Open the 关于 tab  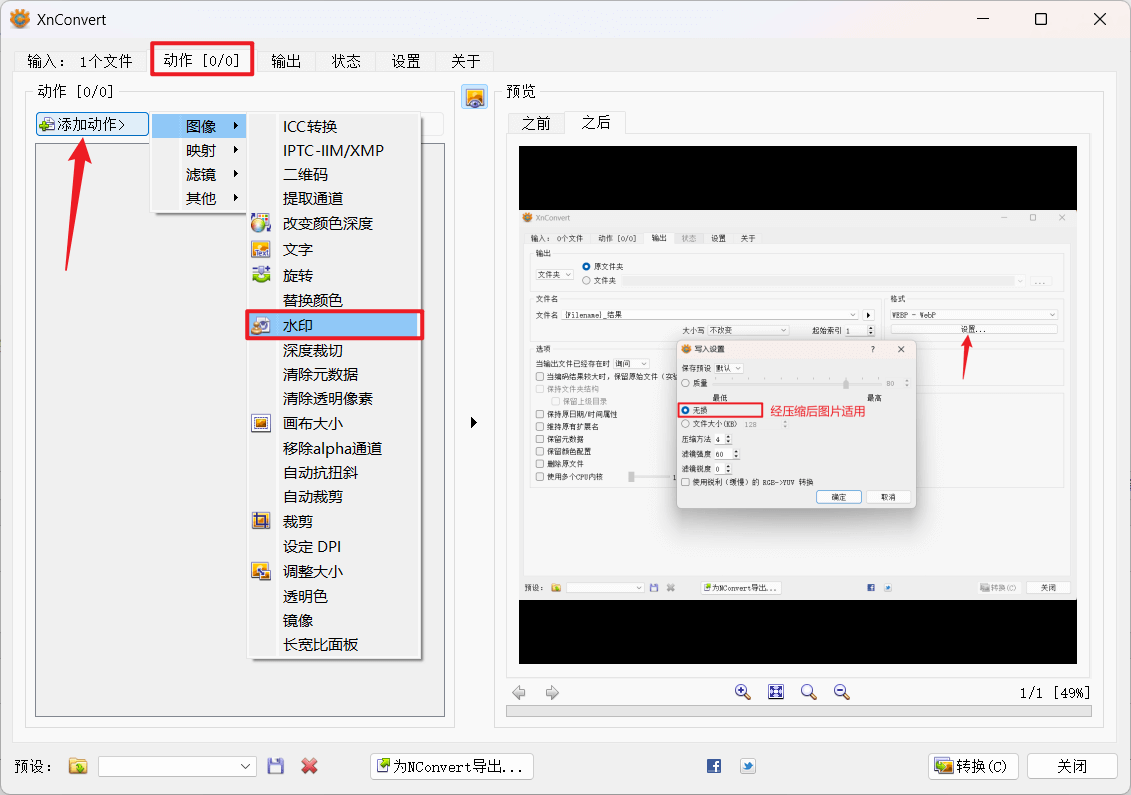[x=465, y=61]
